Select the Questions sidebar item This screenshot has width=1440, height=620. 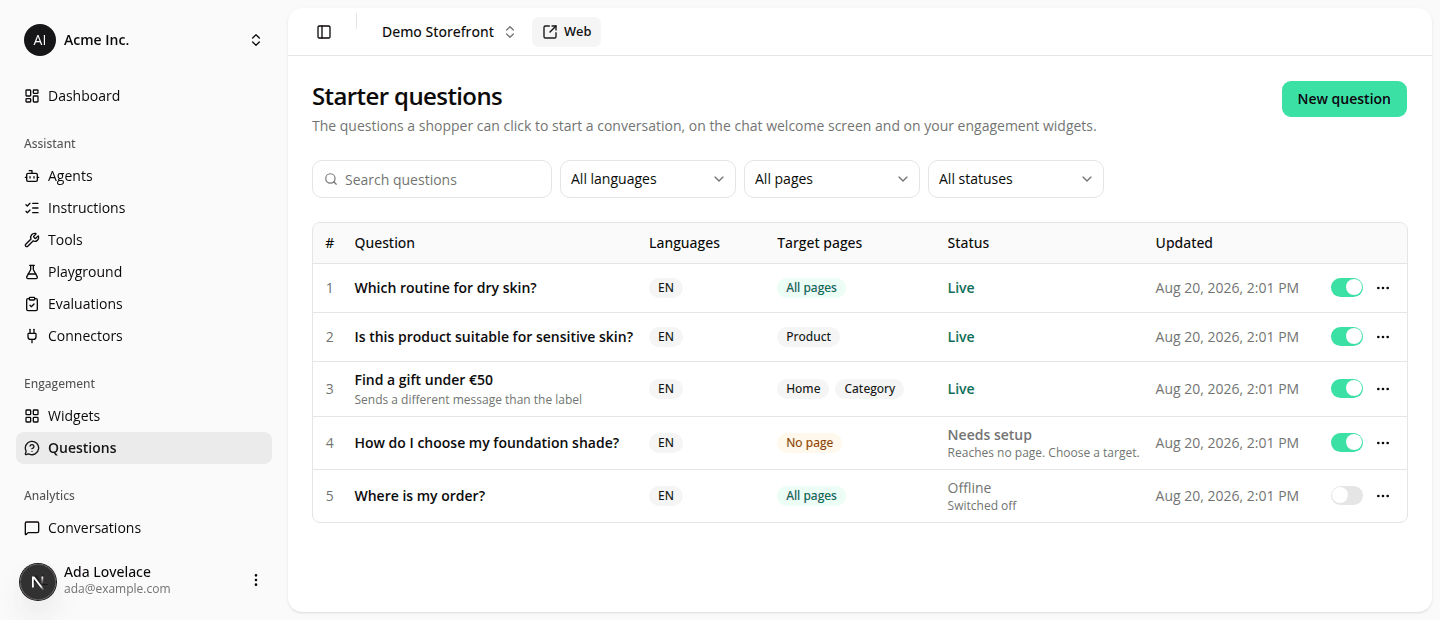[144, 448]
